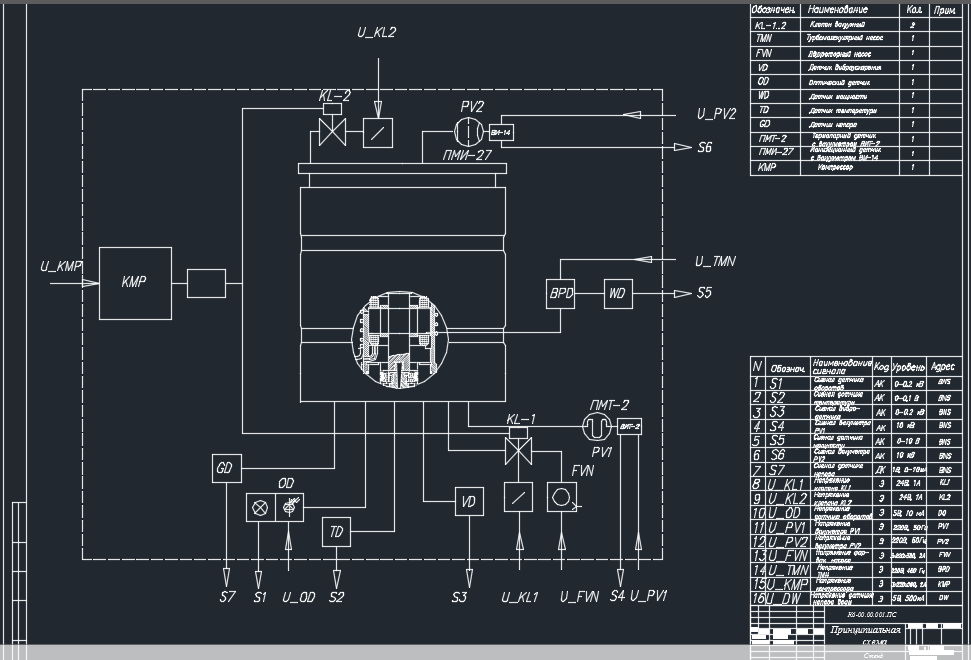Select the GD sensor block
The width and height of the screenshot is (971, 660).
pos(226,467)
